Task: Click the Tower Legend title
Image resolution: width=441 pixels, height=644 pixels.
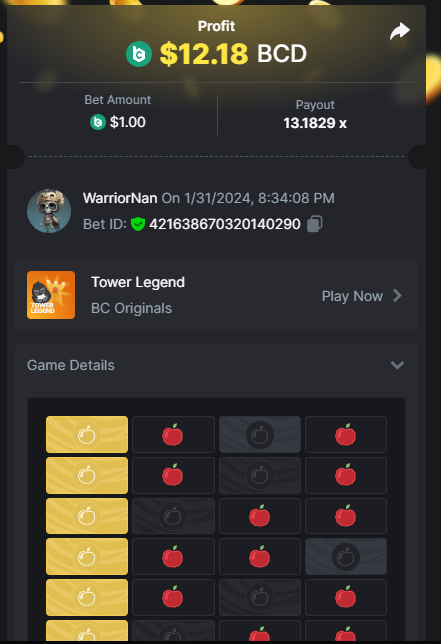Action: tap(138, 282)
